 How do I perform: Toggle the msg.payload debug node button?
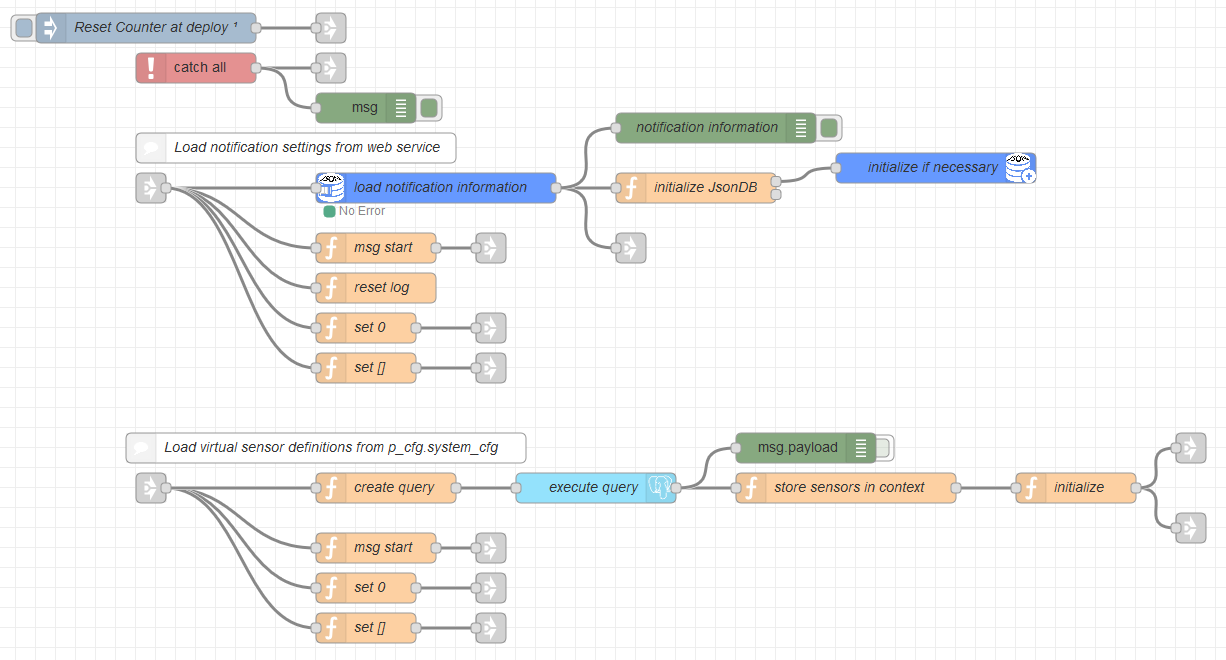883,448
